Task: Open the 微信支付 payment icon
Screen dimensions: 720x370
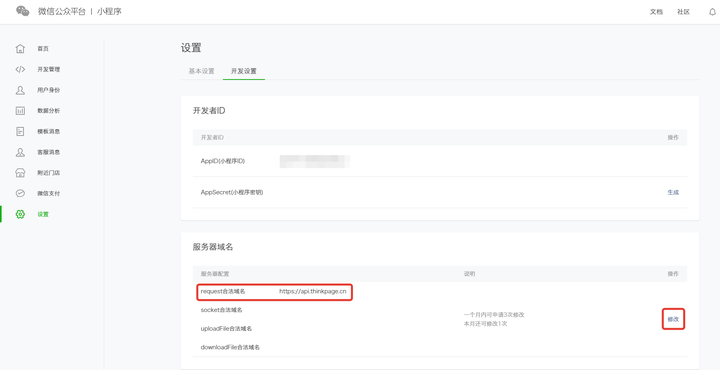Action: coord(20,193)
